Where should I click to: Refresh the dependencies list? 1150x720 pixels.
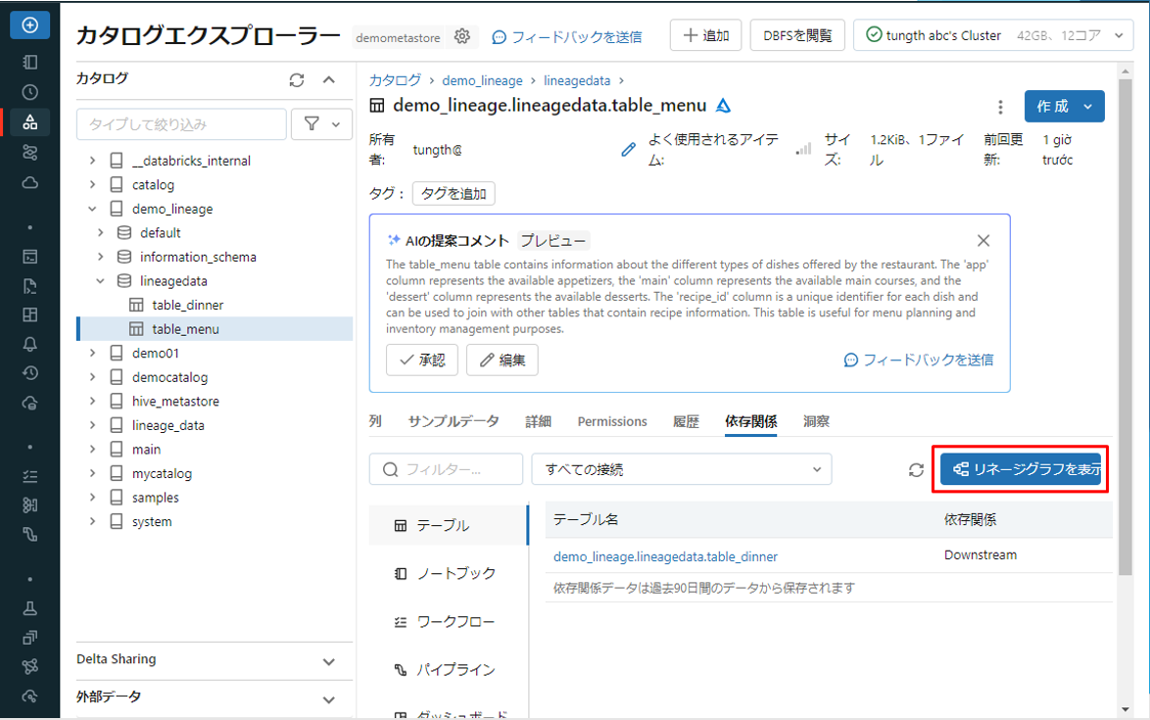(916, 469)
